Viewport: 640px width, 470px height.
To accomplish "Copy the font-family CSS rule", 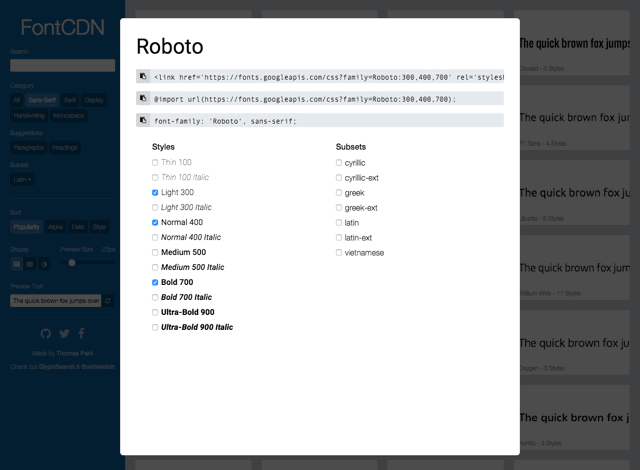I will [x=143, y=120].
